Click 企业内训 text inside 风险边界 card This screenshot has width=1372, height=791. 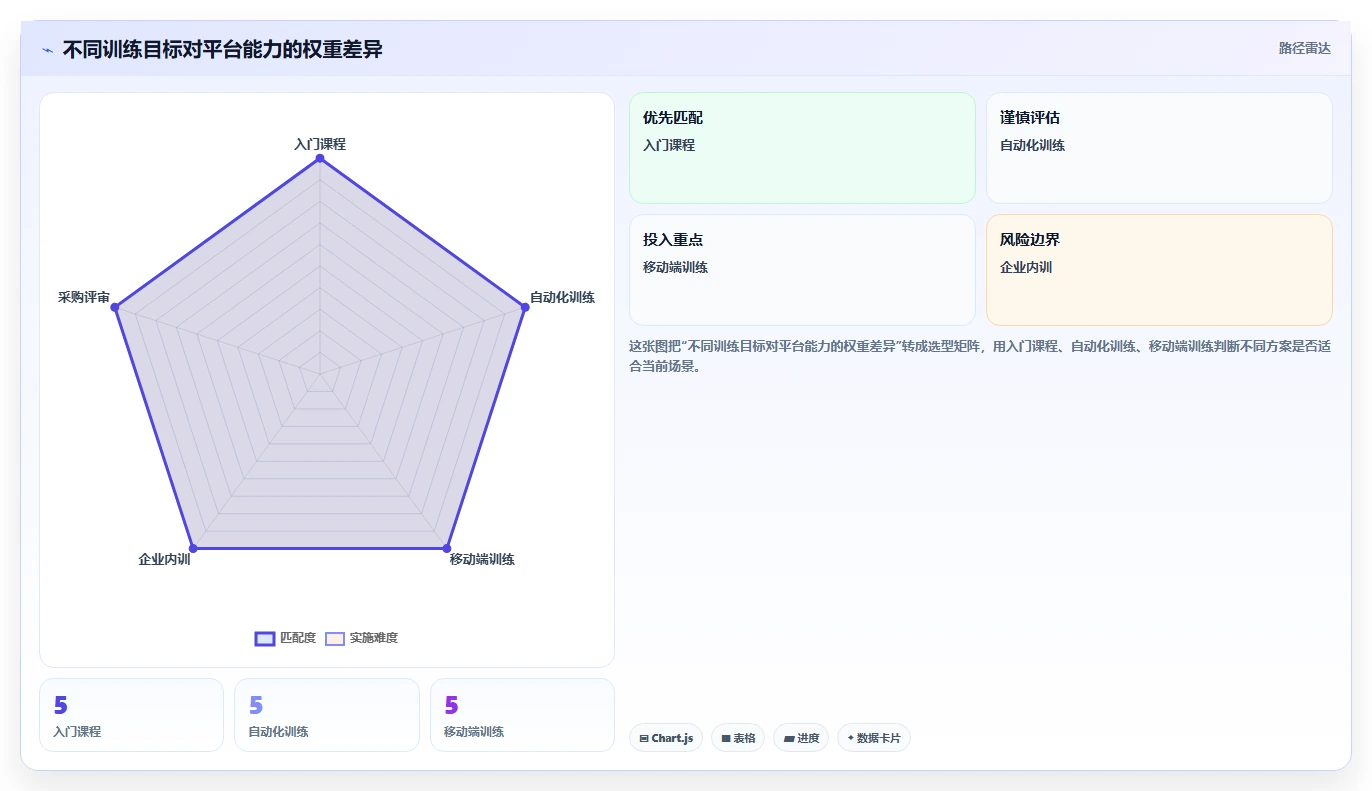(x=1026, y=267)
